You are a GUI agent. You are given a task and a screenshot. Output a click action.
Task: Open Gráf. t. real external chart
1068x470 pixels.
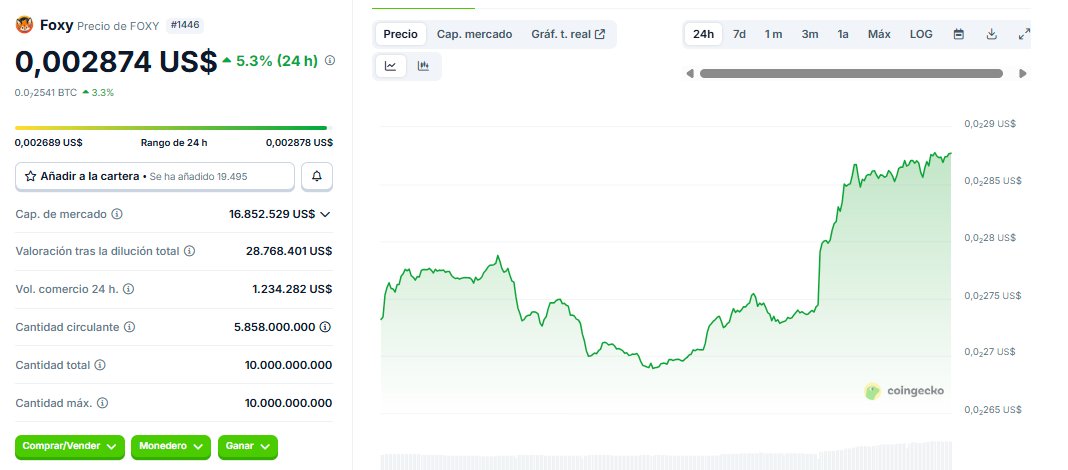point(568,34)
